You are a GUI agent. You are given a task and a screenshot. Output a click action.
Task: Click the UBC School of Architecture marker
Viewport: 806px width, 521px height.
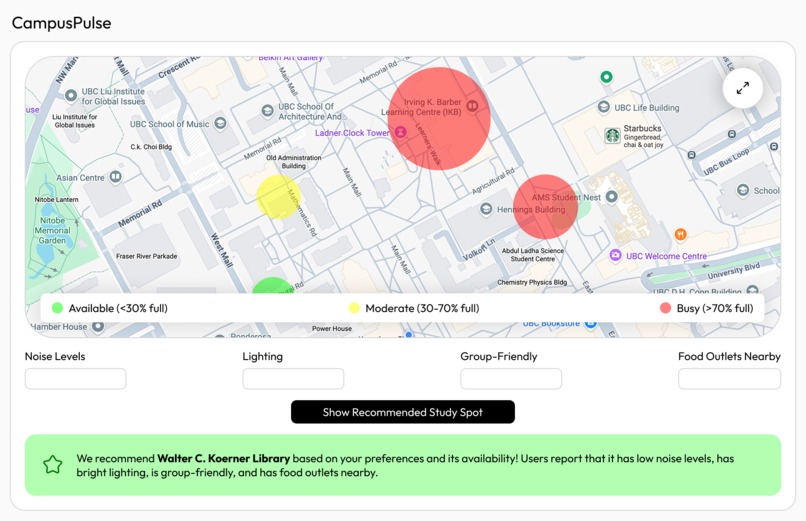[x=267, y=110]
